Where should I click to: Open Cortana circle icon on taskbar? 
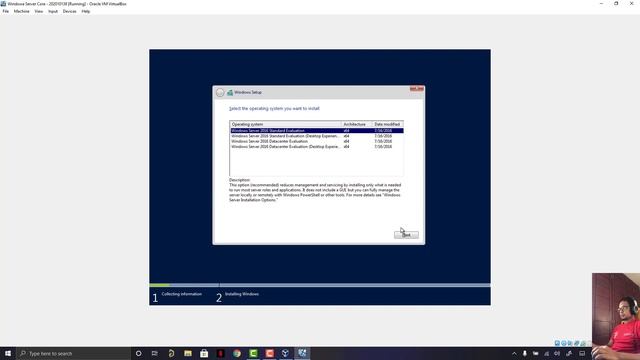pos(138,353)
